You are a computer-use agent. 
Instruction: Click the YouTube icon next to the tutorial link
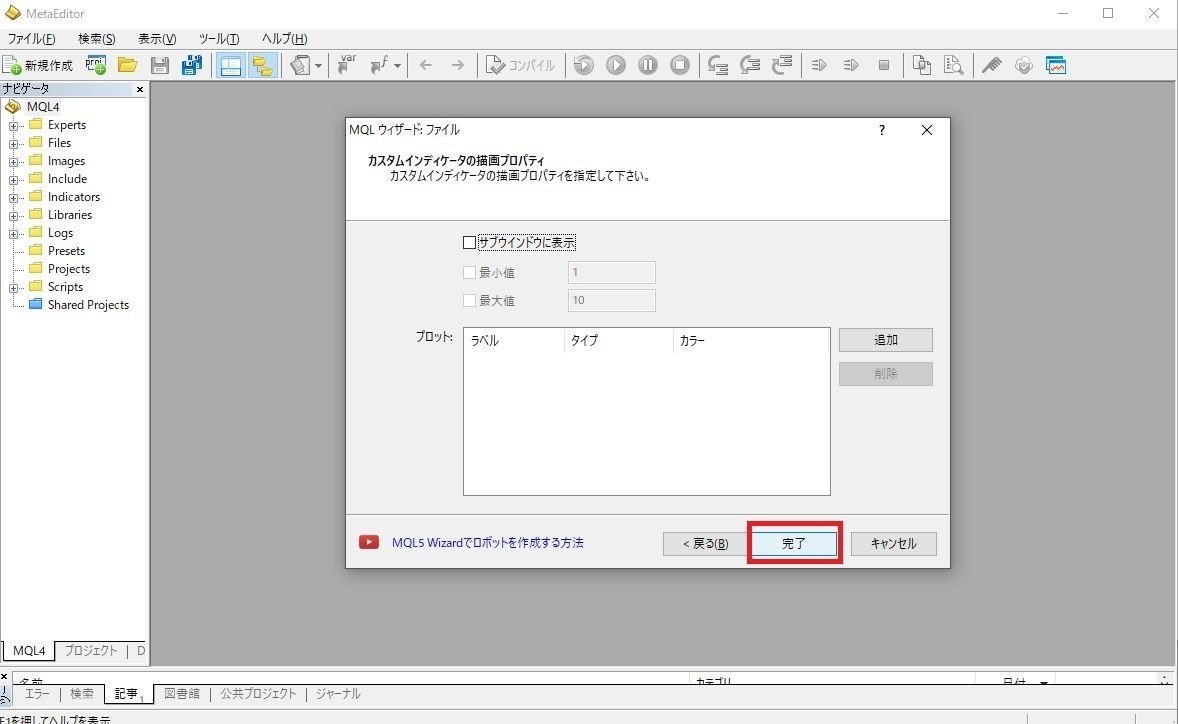(x=368, y=542)
